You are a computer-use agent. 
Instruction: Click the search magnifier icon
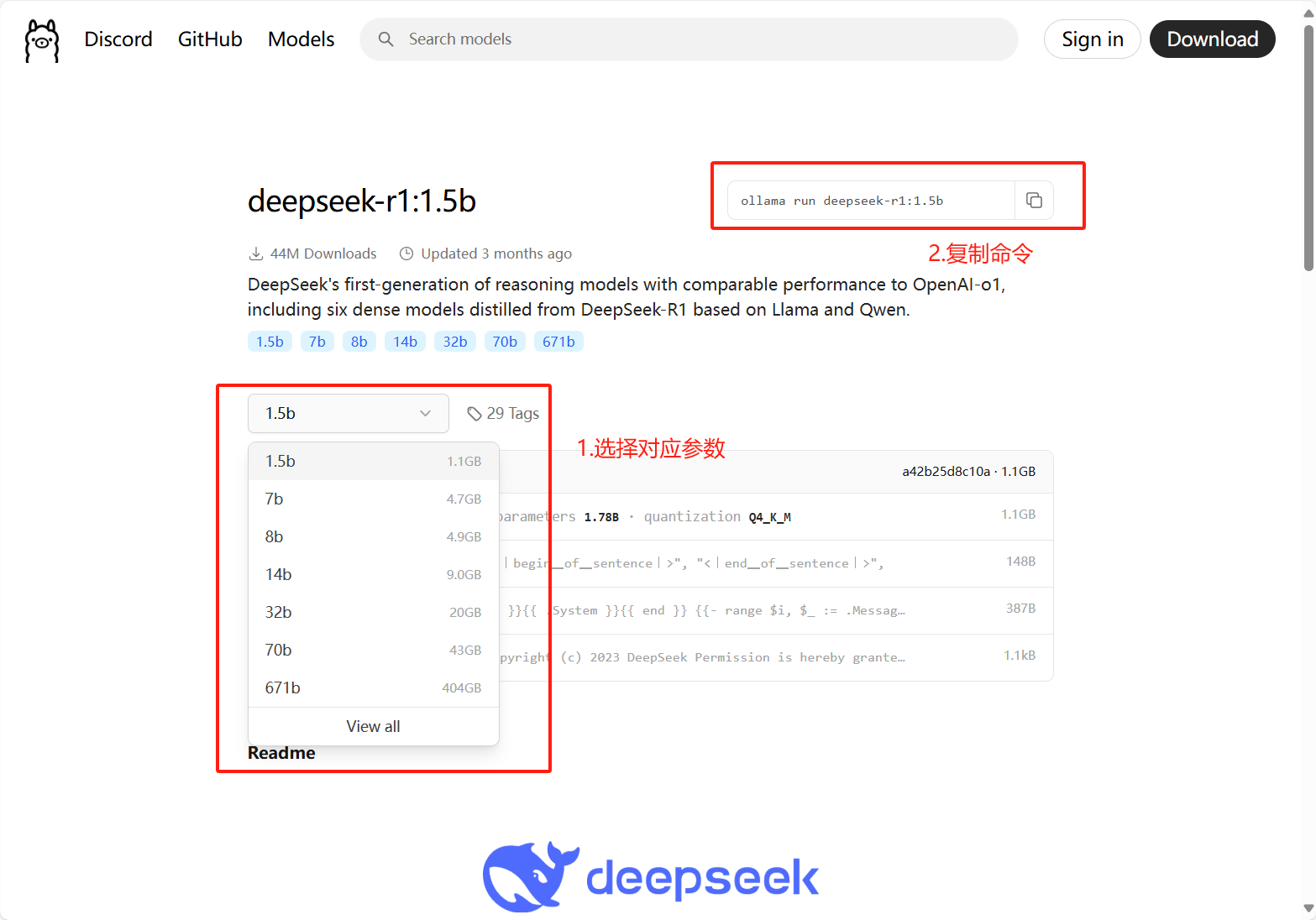[x=385, y=39]
